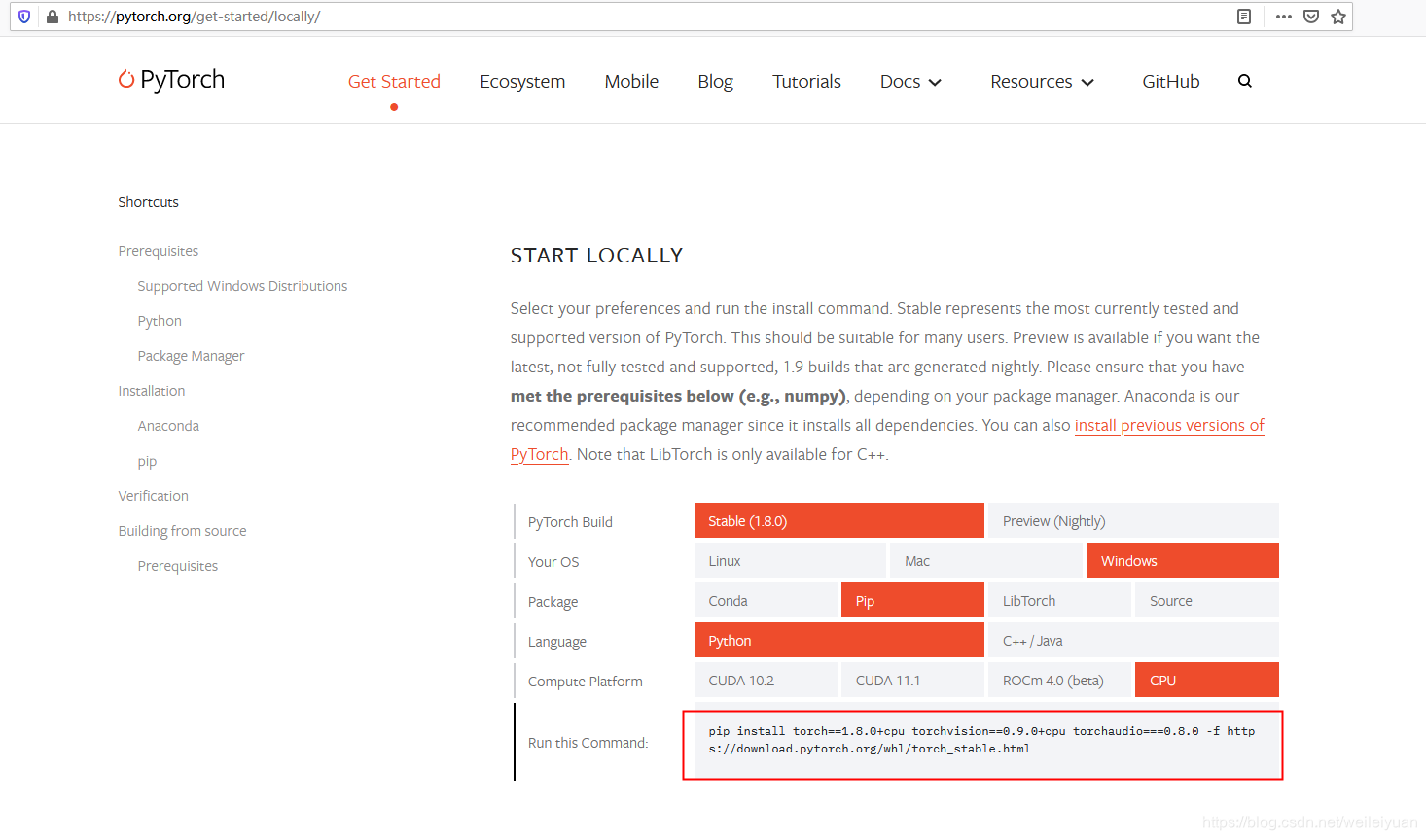
Task: Open the Ecosystem nav item
Action: coord(522,82)
